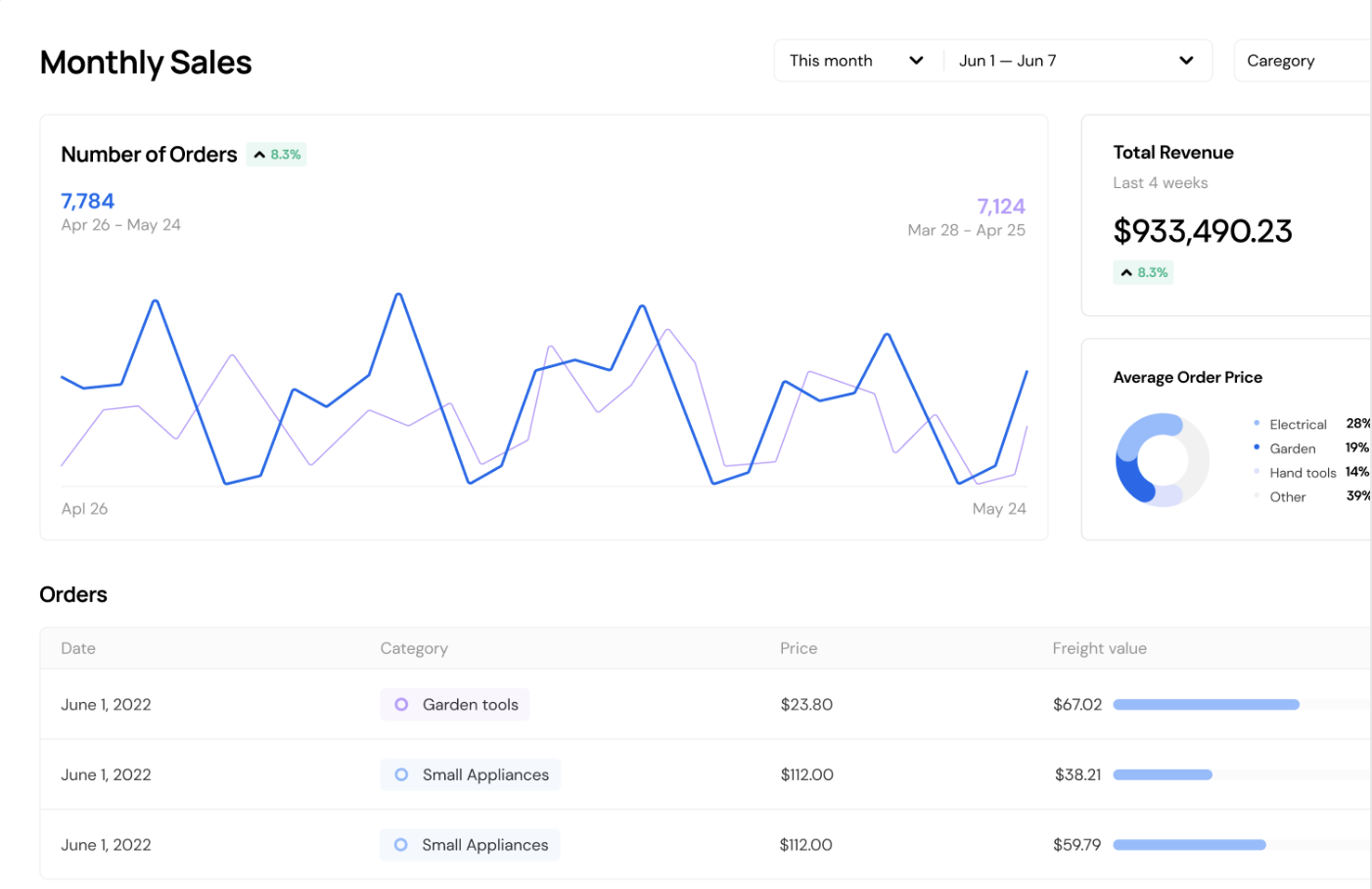Click the revenue 8.3% up-arrow badge
Image resolution: width=1372 pixels, height=889 pixels.
pyautogui.click(x=1143, y=273)
